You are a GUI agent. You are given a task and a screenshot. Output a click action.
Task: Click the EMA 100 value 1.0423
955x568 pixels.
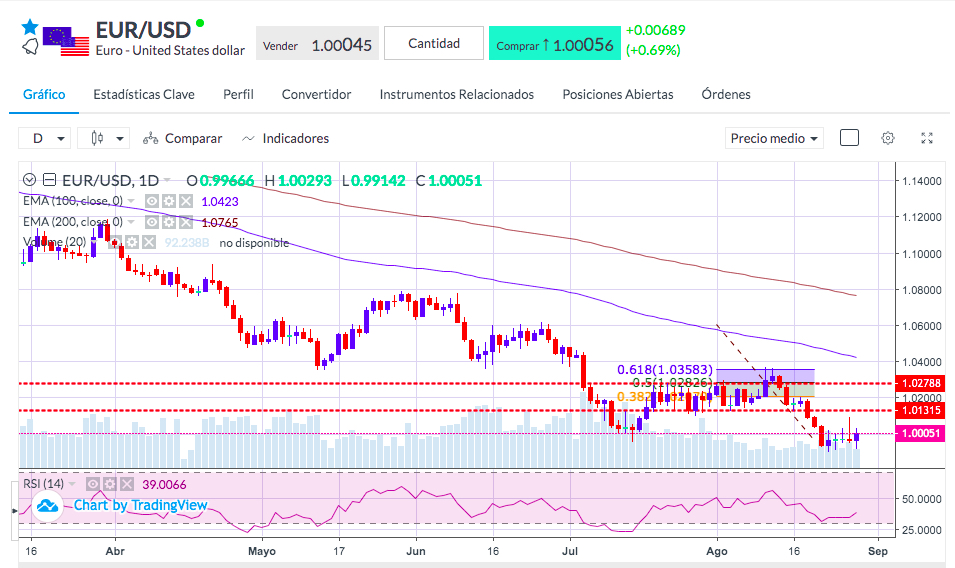tap(220, 202)
